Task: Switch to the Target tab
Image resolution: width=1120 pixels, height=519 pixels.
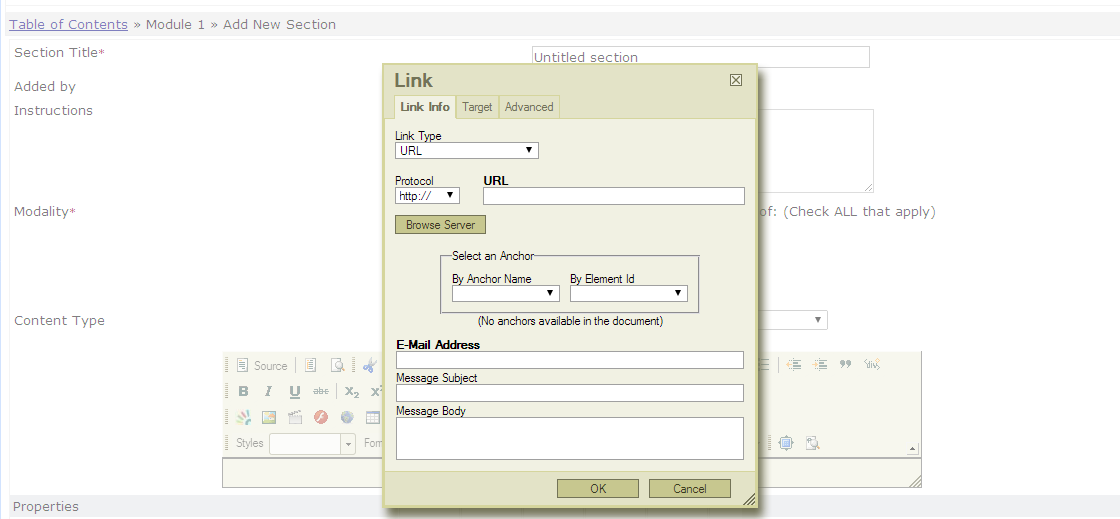Action: 477,107
